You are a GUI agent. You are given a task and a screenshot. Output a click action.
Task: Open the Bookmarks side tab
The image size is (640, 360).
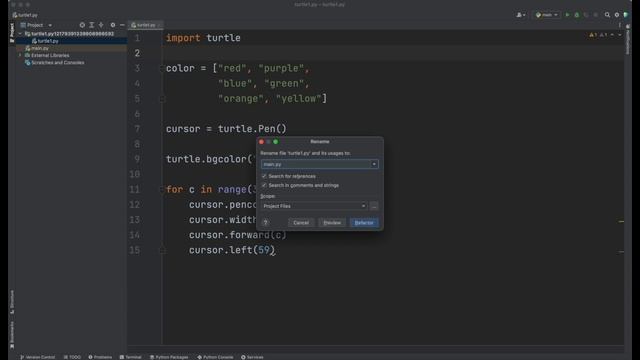coord(12,335)
